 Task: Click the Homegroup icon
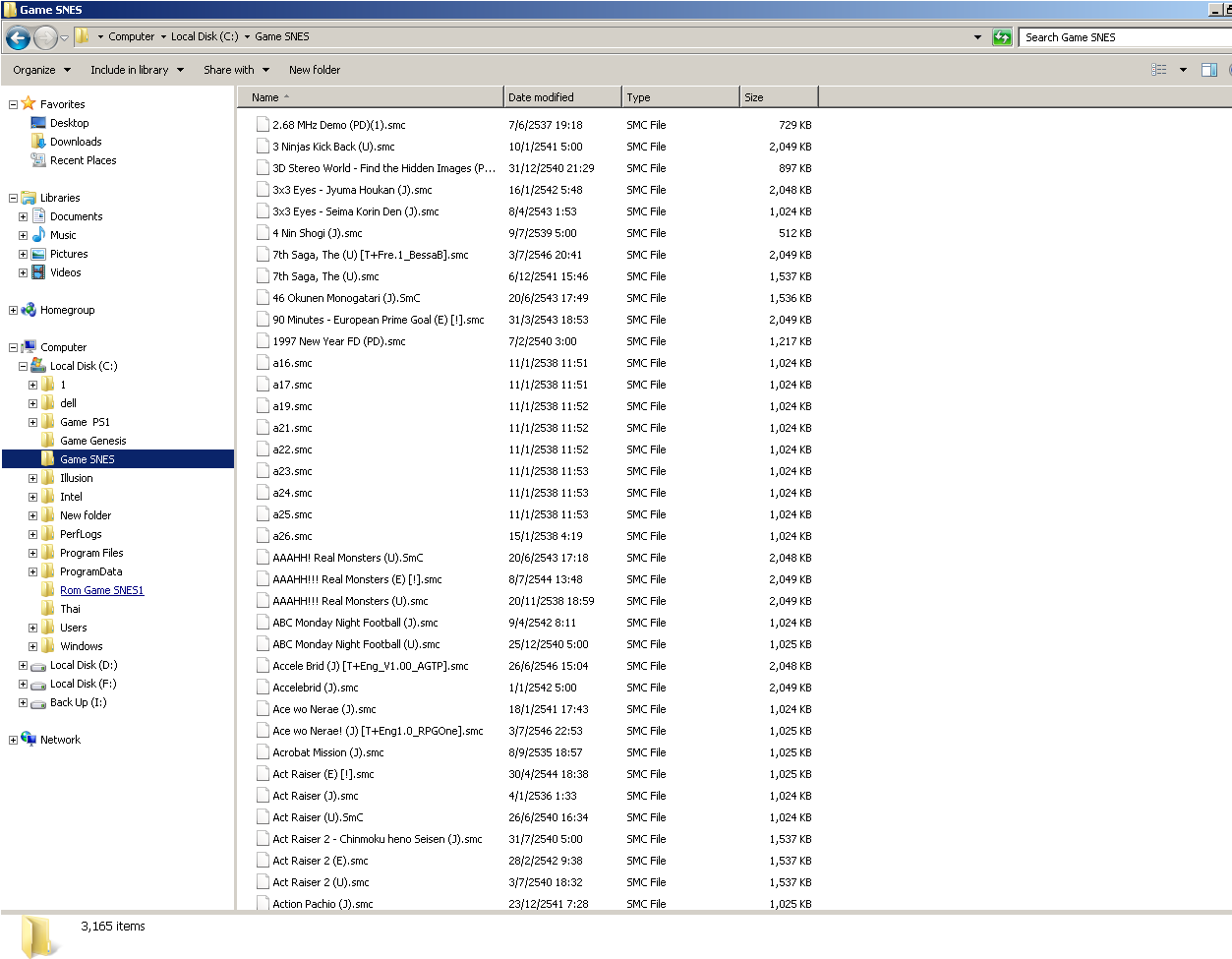(x=29, y=310)
